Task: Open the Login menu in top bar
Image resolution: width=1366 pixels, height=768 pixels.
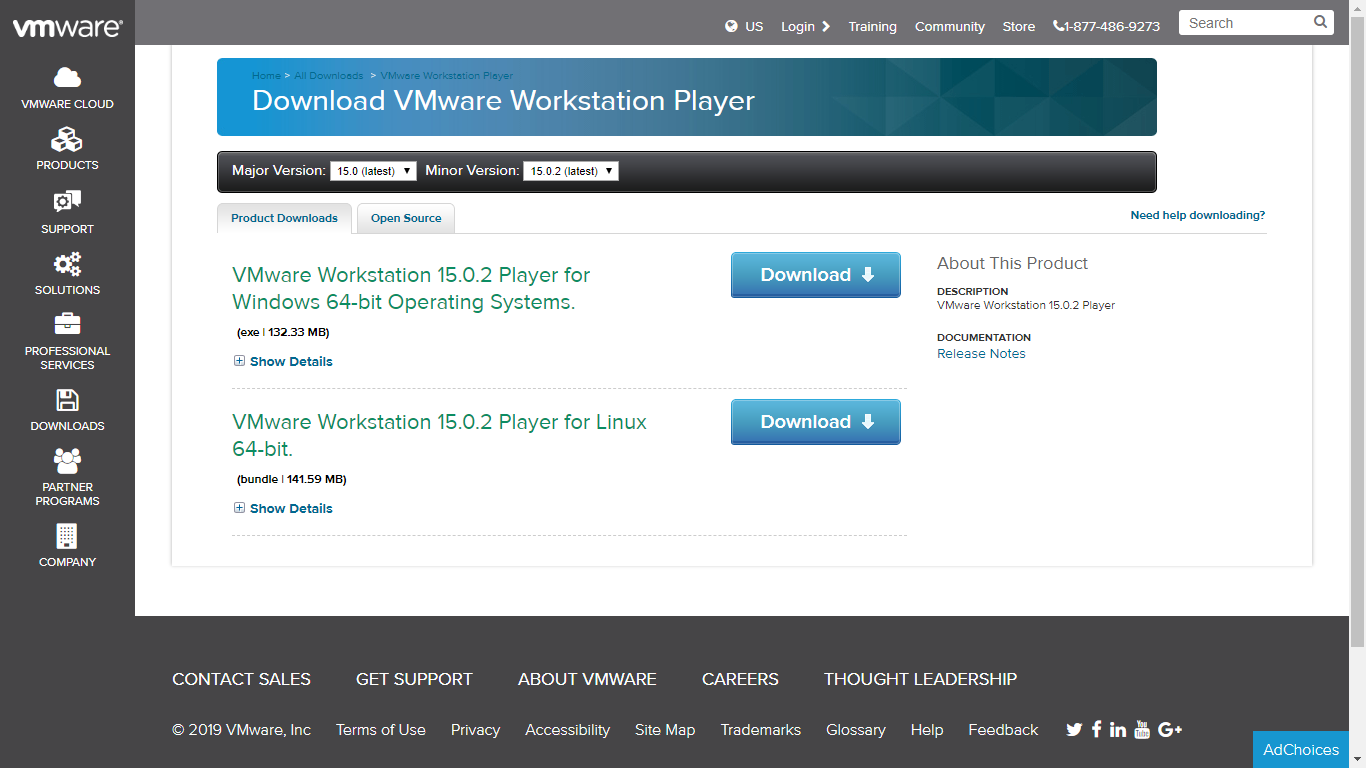Action: point(805,27)
